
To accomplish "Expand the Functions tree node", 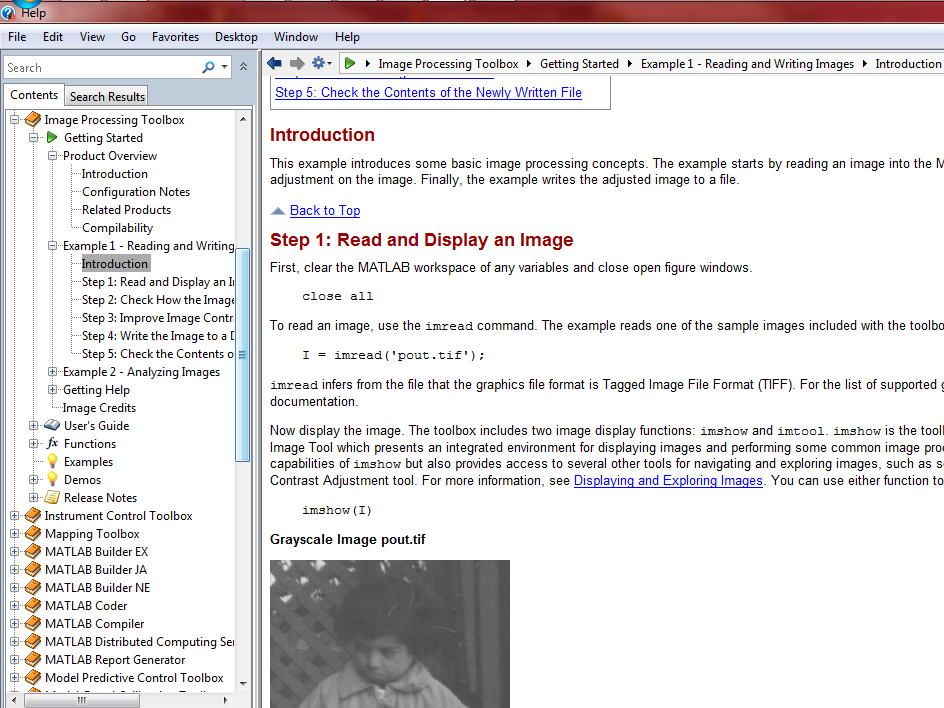I will (34, 444).
